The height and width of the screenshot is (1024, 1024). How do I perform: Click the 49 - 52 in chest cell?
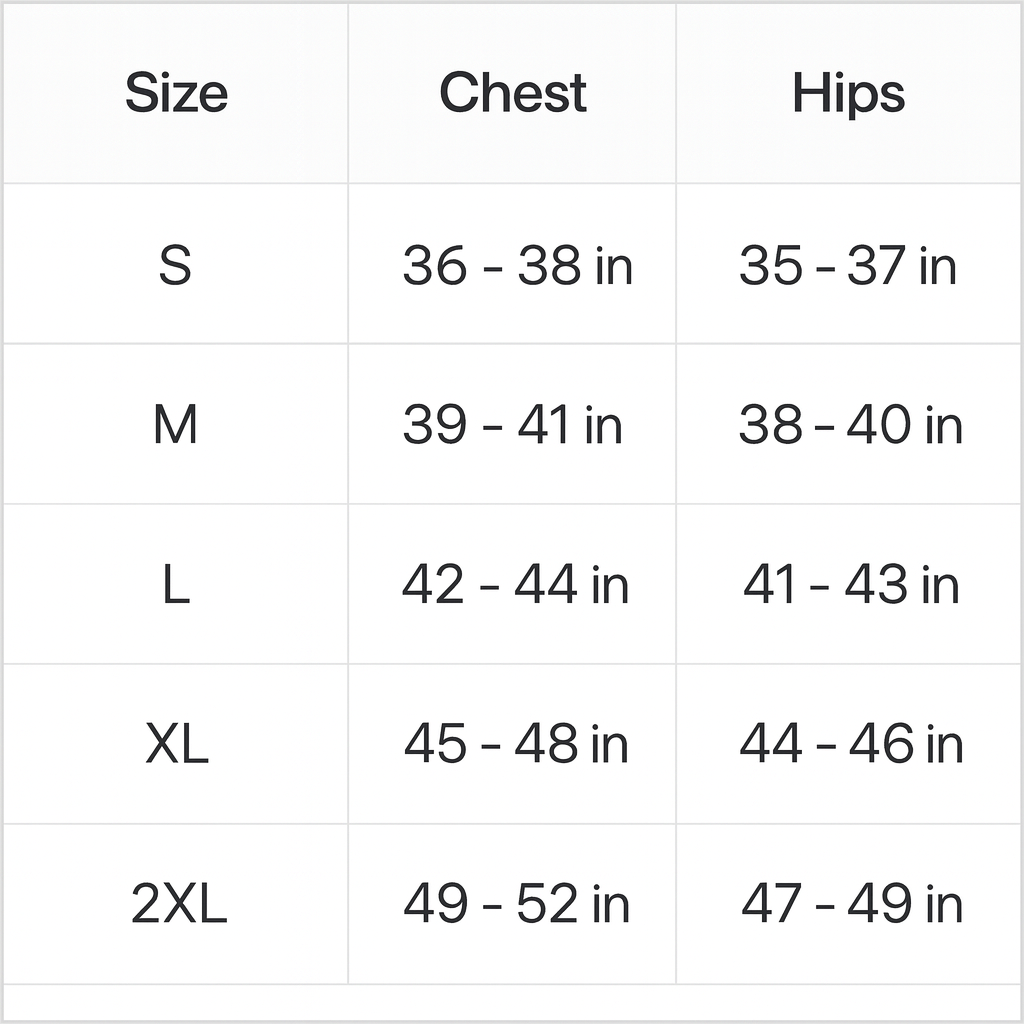(x=516, y=905)
